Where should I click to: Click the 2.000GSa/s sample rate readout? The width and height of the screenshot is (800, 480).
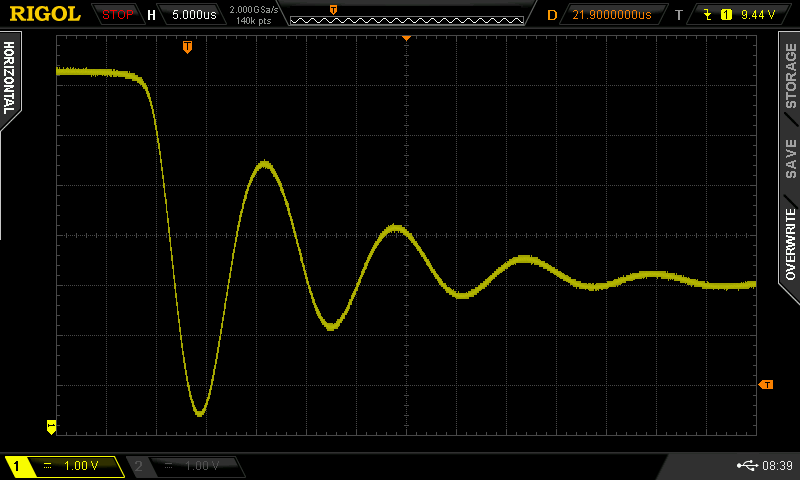254,10
